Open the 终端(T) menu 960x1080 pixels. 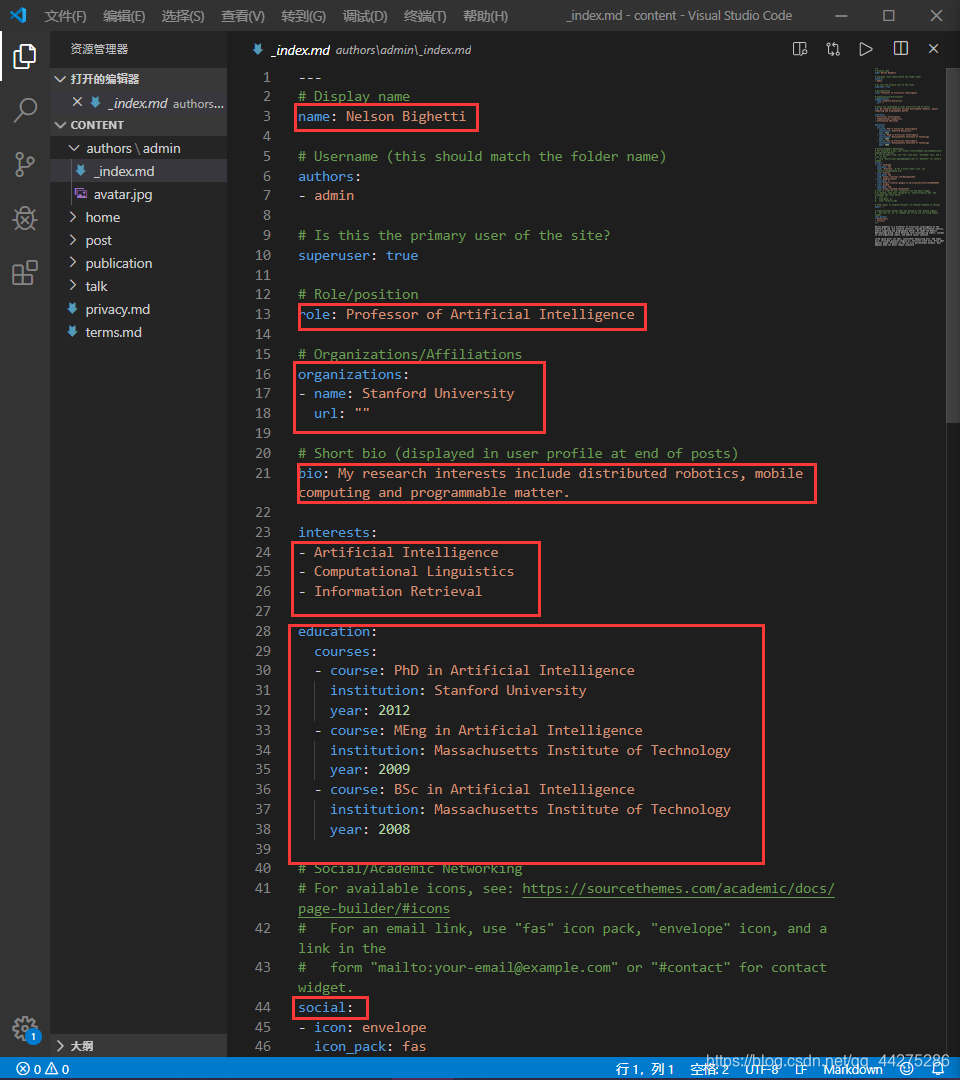click(425, 16)
